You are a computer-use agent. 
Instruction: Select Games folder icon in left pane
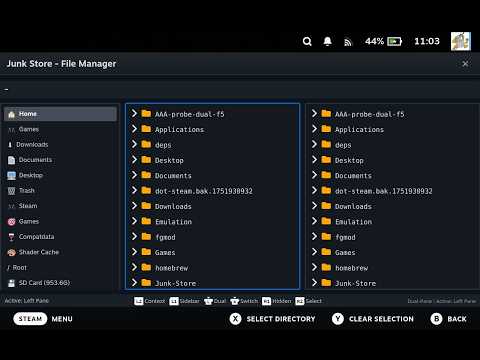(x=146, y=252)
